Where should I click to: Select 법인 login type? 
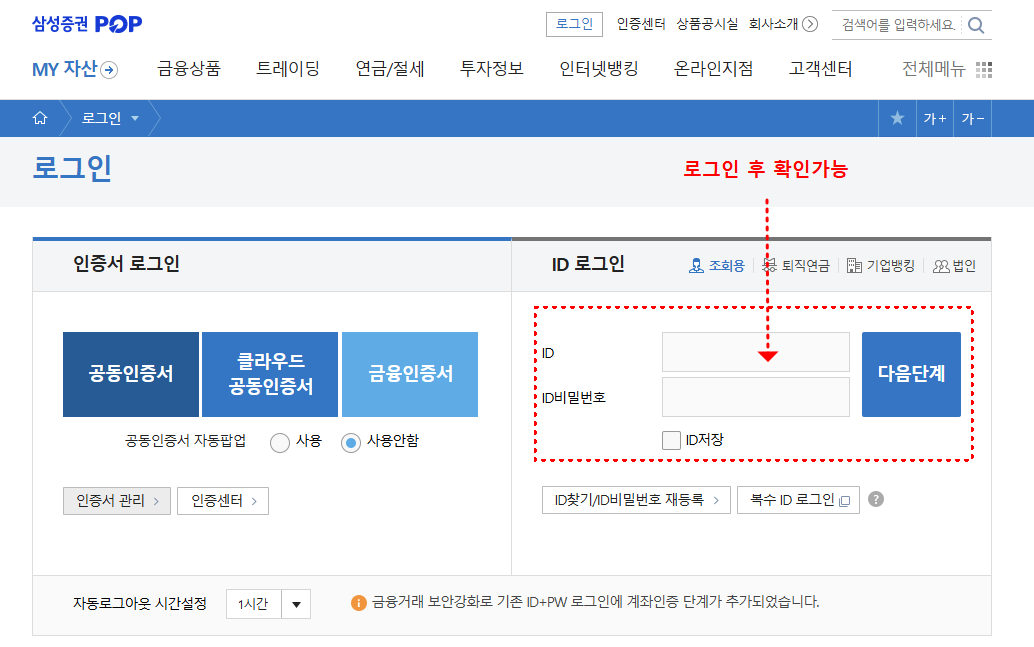click(x=954, y=266)
